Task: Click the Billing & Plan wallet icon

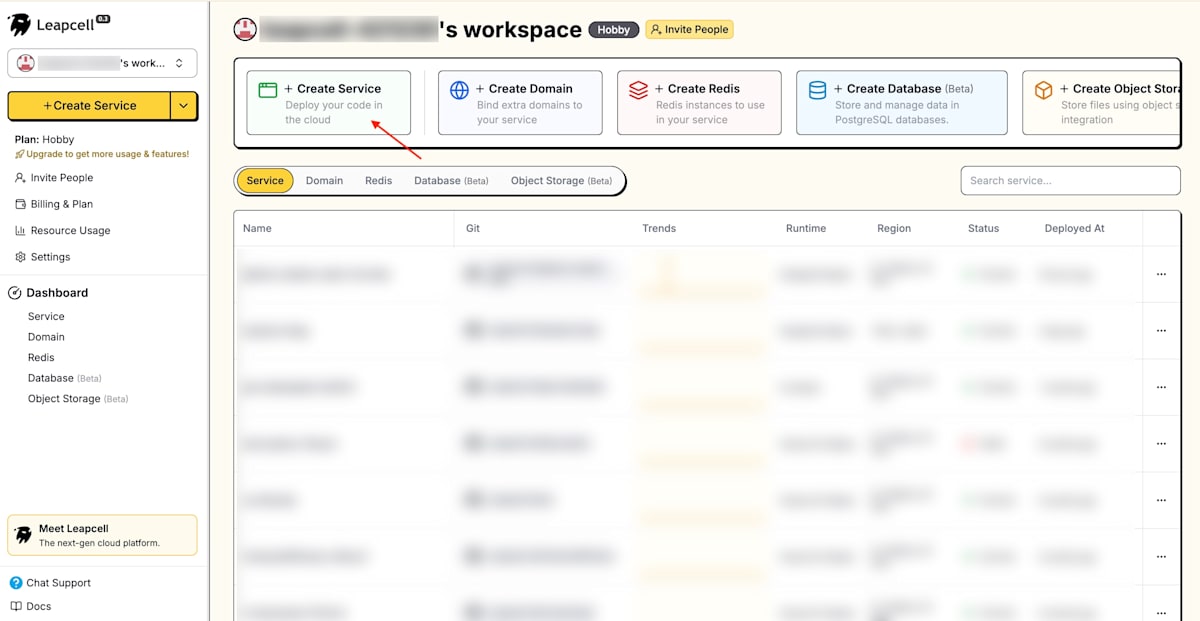Action: pos(20,204)
